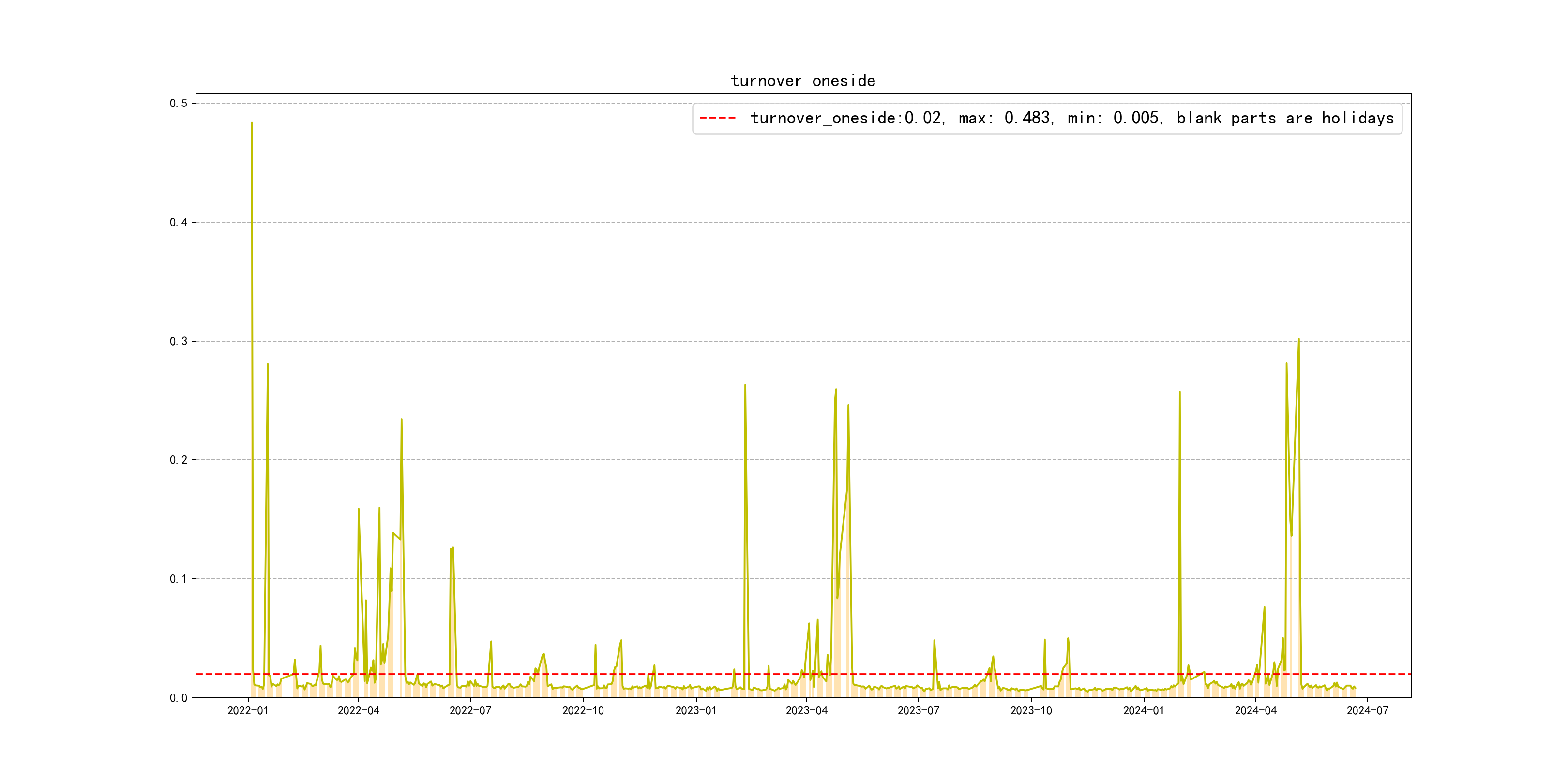Click the peak of the tallest spike at 0.483

[251, 123]
